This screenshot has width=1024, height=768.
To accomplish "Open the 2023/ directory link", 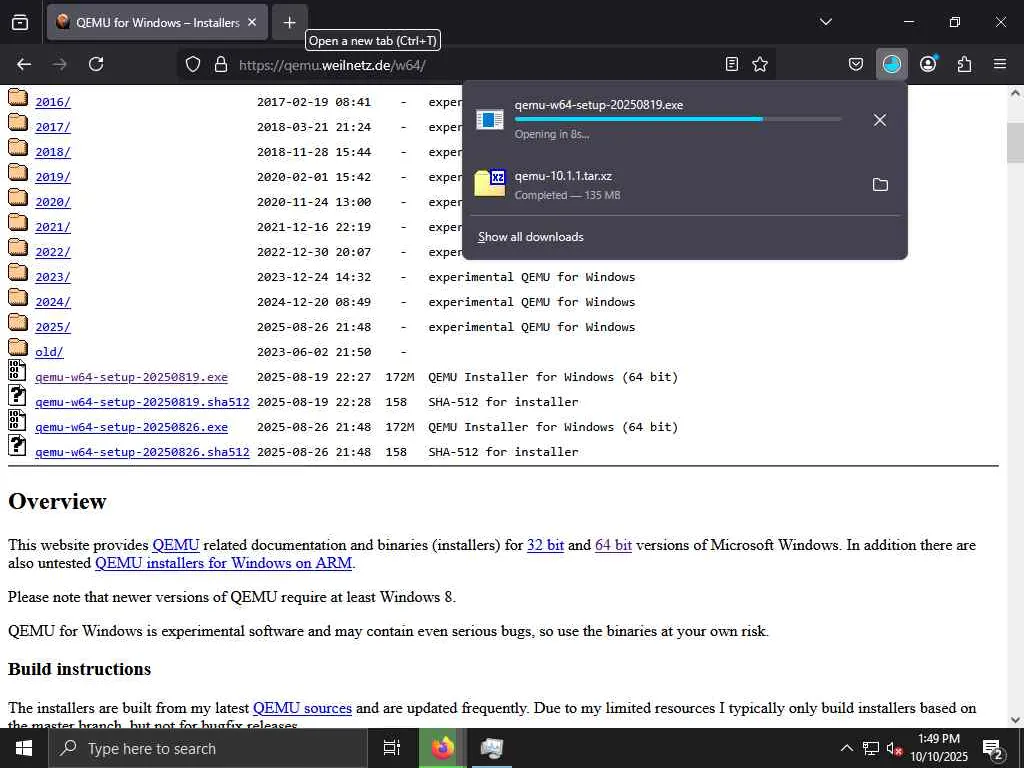I will tap(53, 277).
